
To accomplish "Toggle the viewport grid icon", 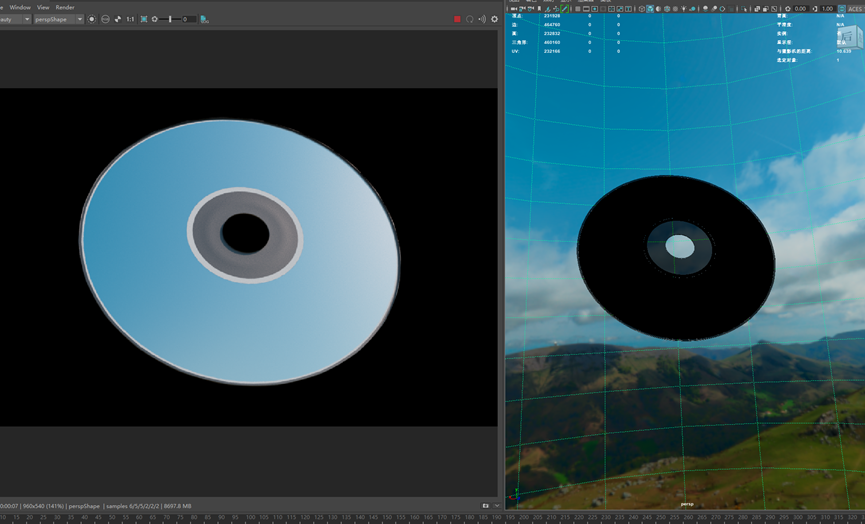I will point(578,9).
